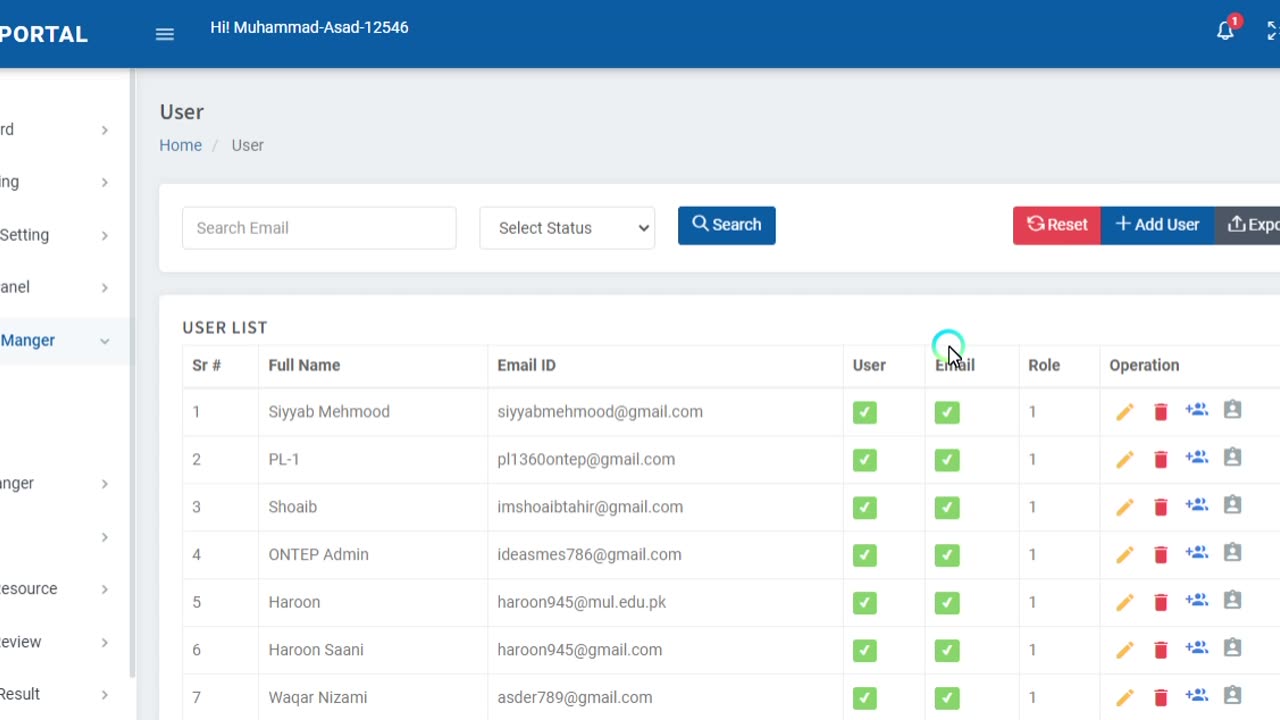Screen dimensions: 1280x720
Task: Edit the Waqar Nizami user row
Action: 1125,697
